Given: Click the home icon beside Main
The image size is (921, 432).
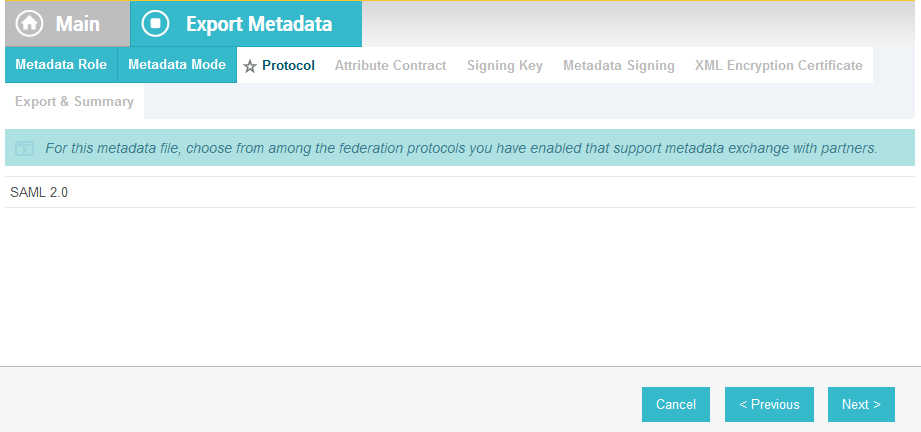Looking at the screenshot, I should tap(29, 24).
